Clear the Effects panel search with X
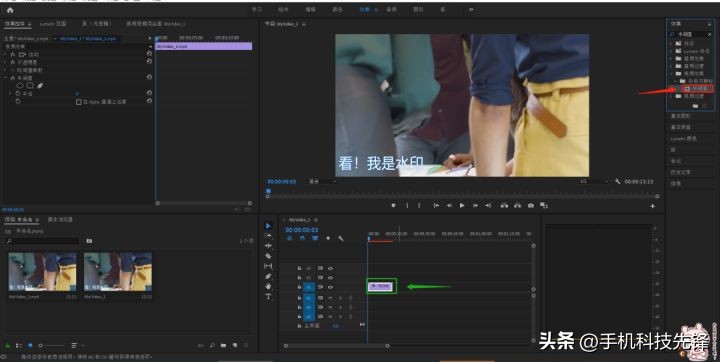Image resolution: width=720 pixels, height=362 pixels. [x=709, y=34]
